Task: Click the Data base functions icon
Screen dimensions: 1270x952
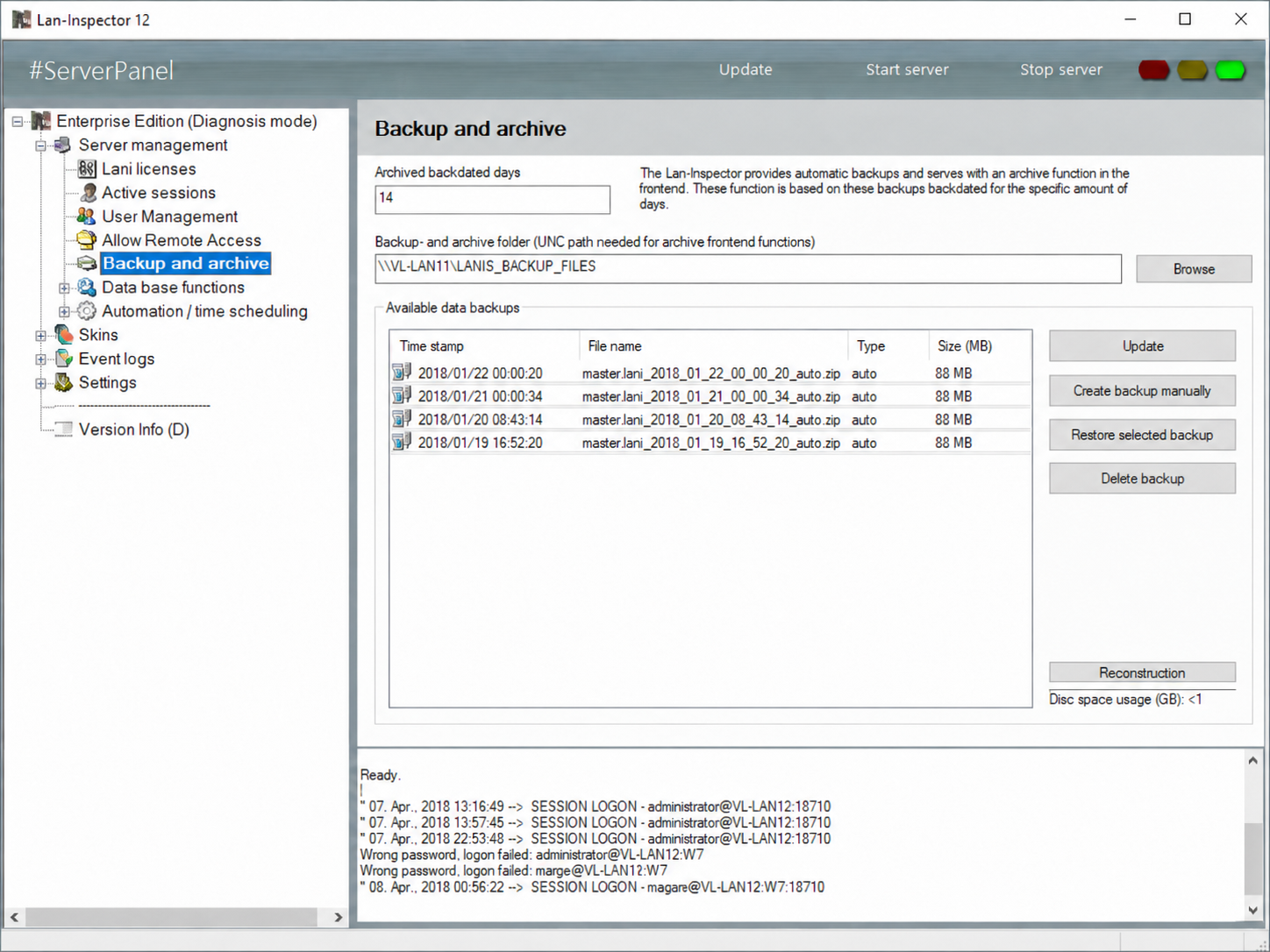Action: tap(86, 287)
